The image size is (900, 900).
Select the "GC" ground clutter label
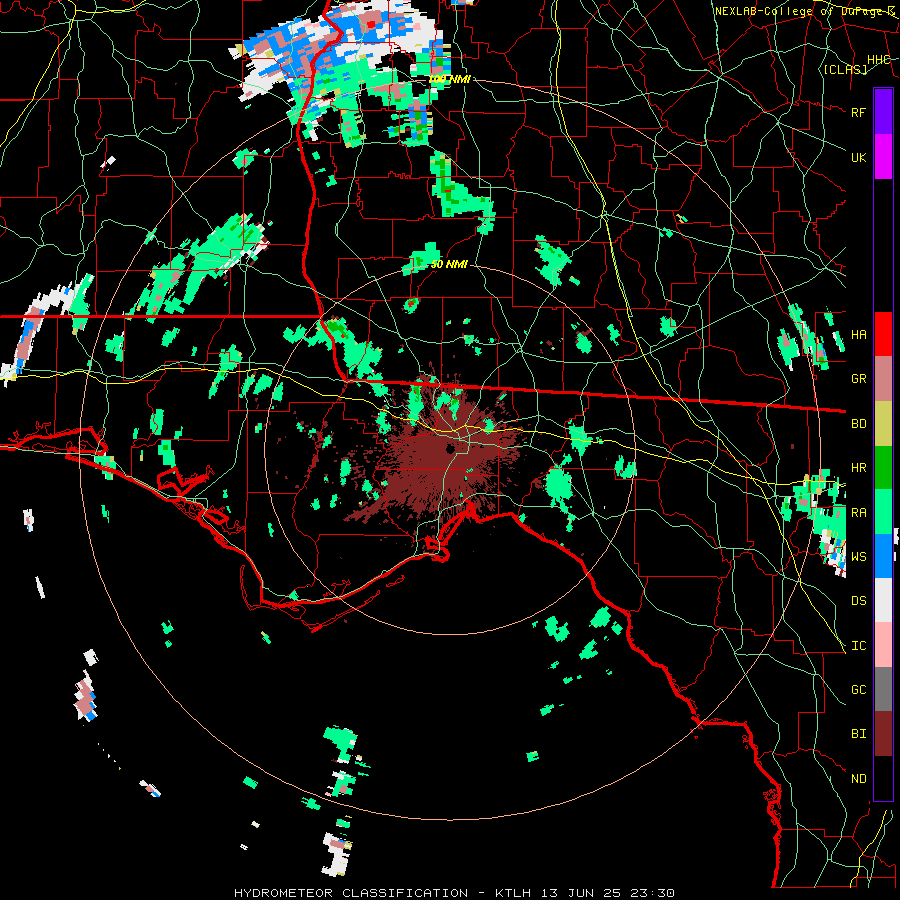click(858, 690)
